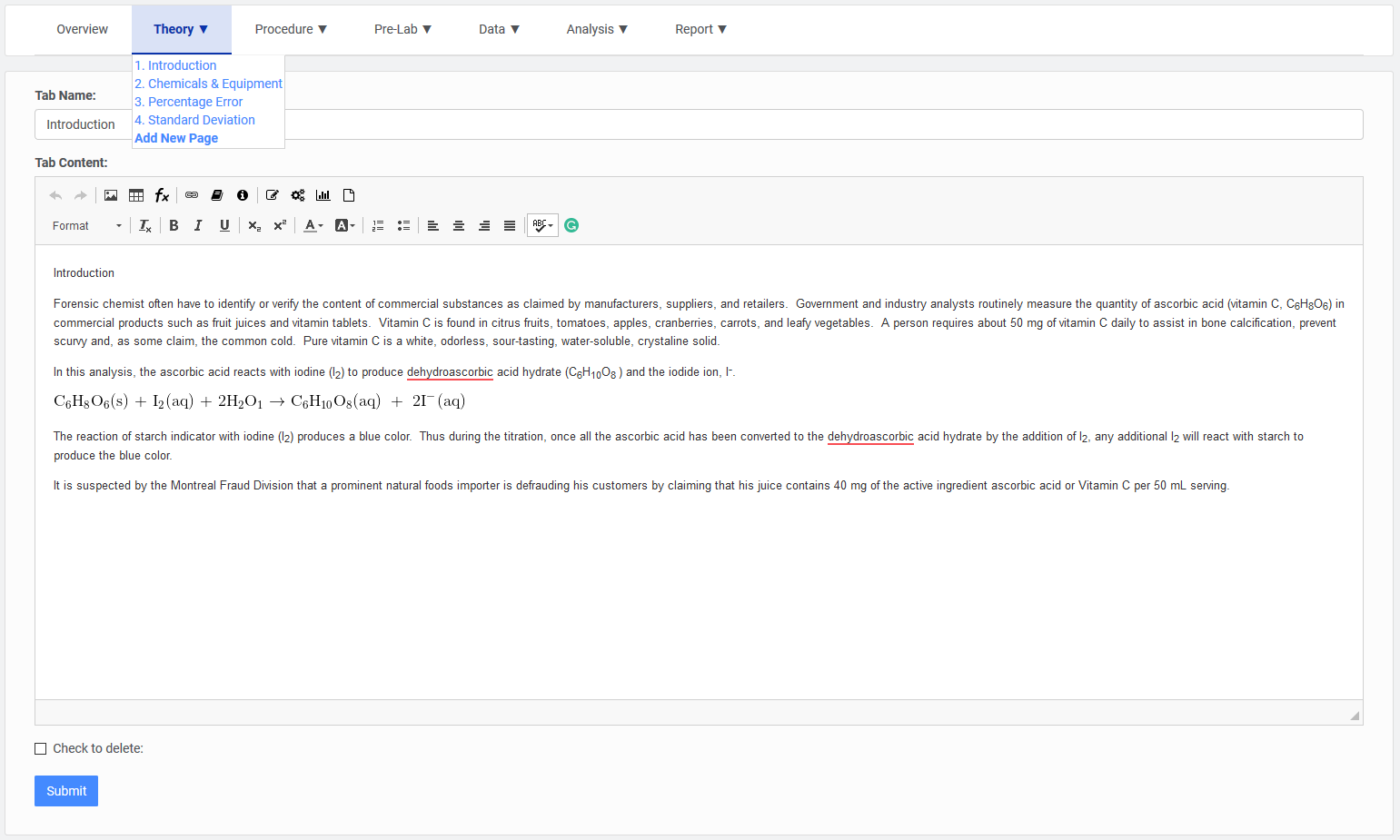The image size is (1400, 840).
Task: Open the text color picker
Action: tap(313, 225)
